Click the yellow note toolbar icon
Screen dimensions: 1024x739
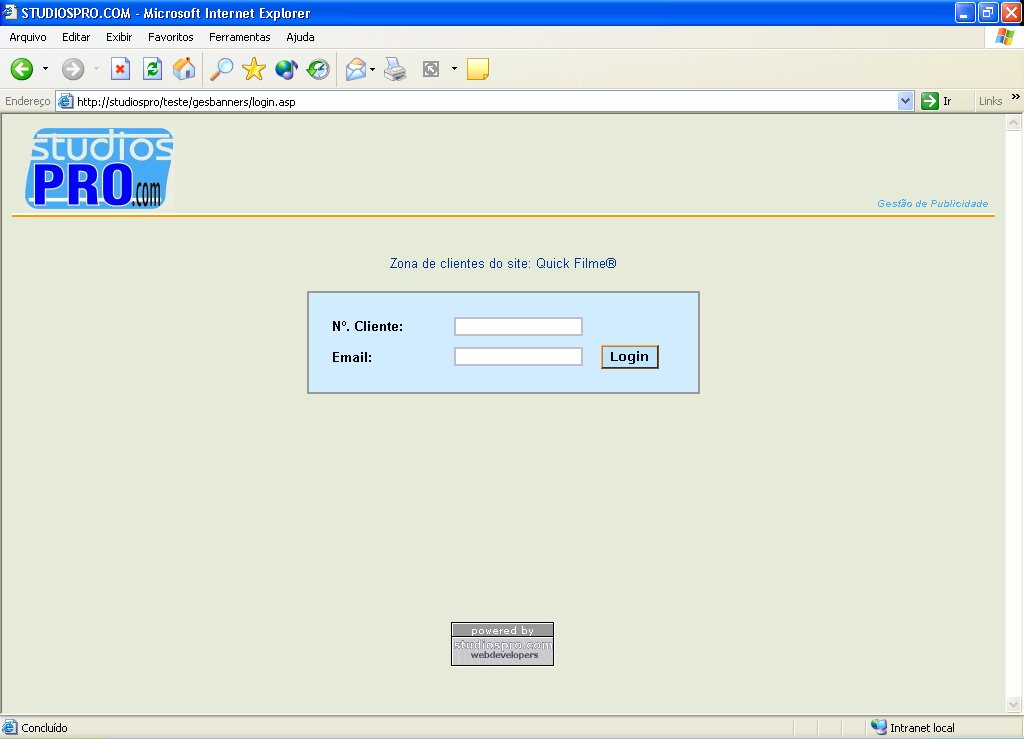pyautogui.click(x=478, y=69)
